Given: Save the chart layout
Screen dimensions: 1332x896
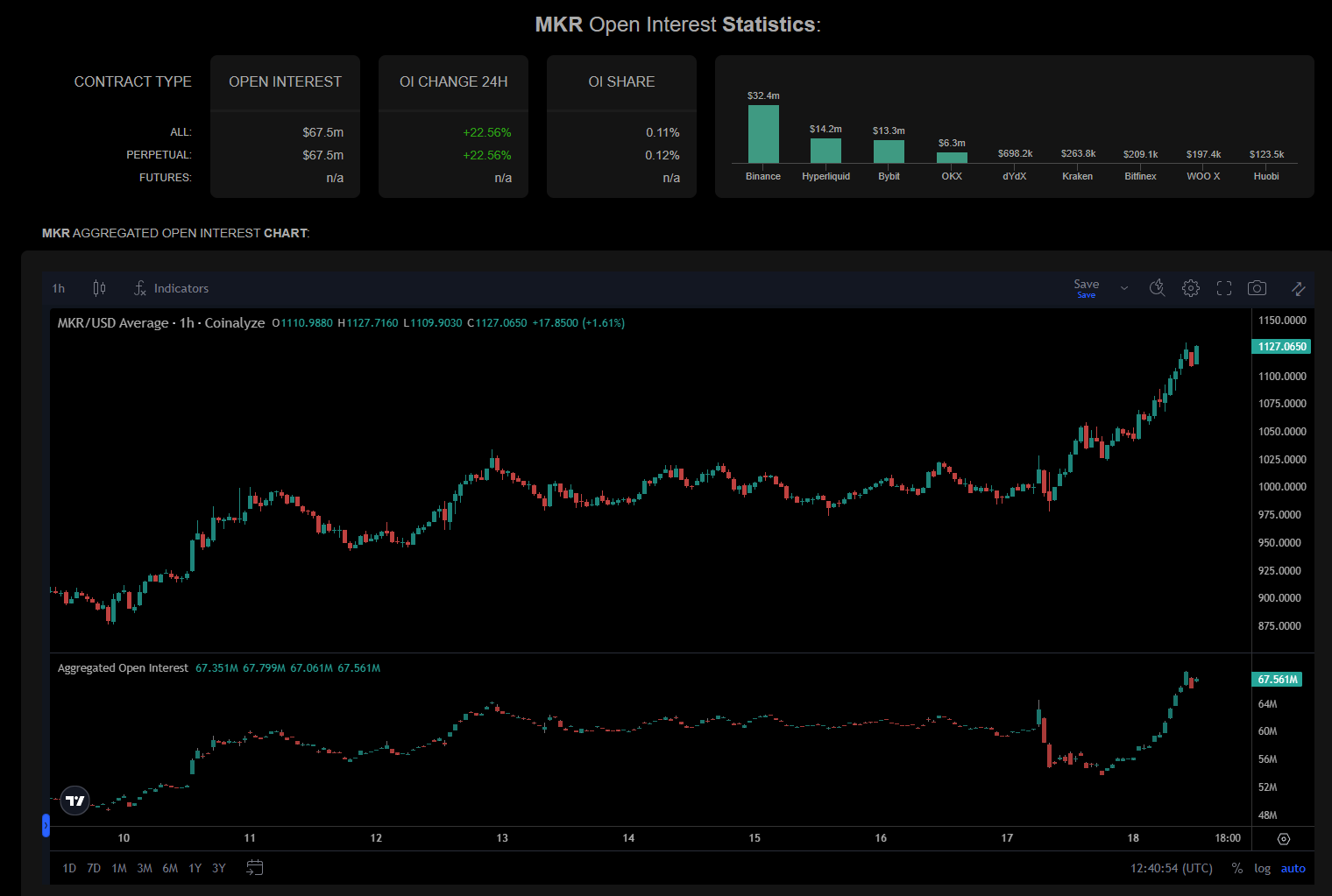Looking at the screenshot, I should click(1086, 287).
